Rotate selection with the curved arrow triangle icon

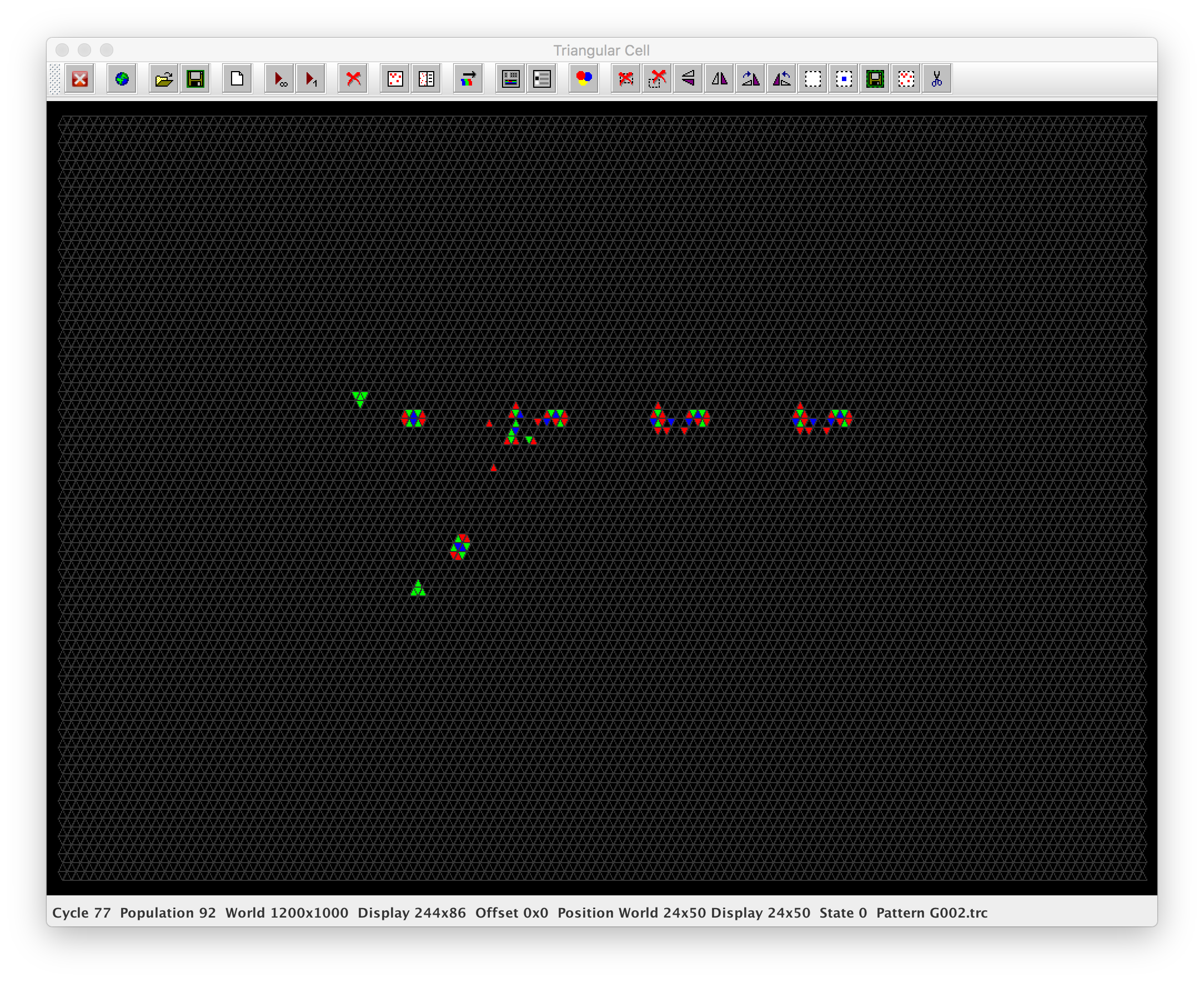[750, 79]
